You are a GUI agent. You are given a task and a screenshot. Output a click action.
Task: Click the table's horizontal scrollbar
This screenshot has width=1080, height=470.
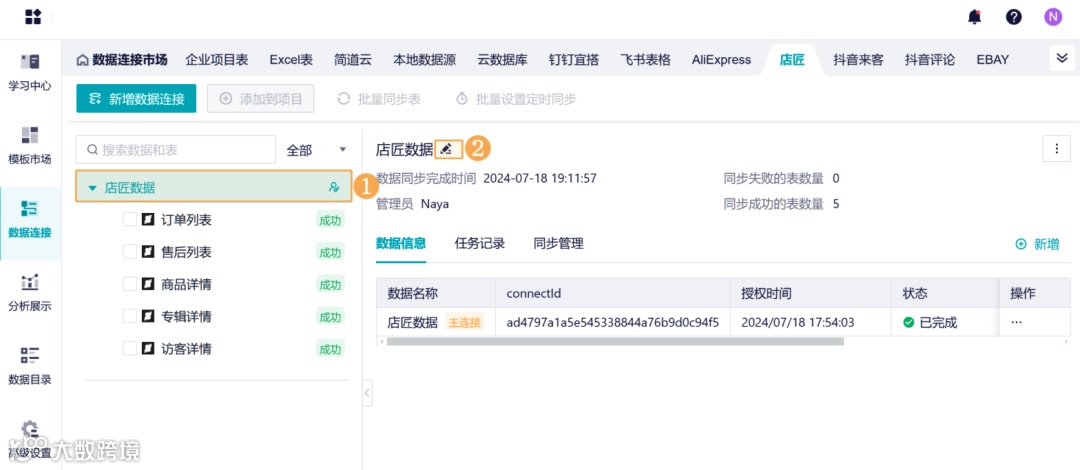pyautogui.click(x=615, y=341)
